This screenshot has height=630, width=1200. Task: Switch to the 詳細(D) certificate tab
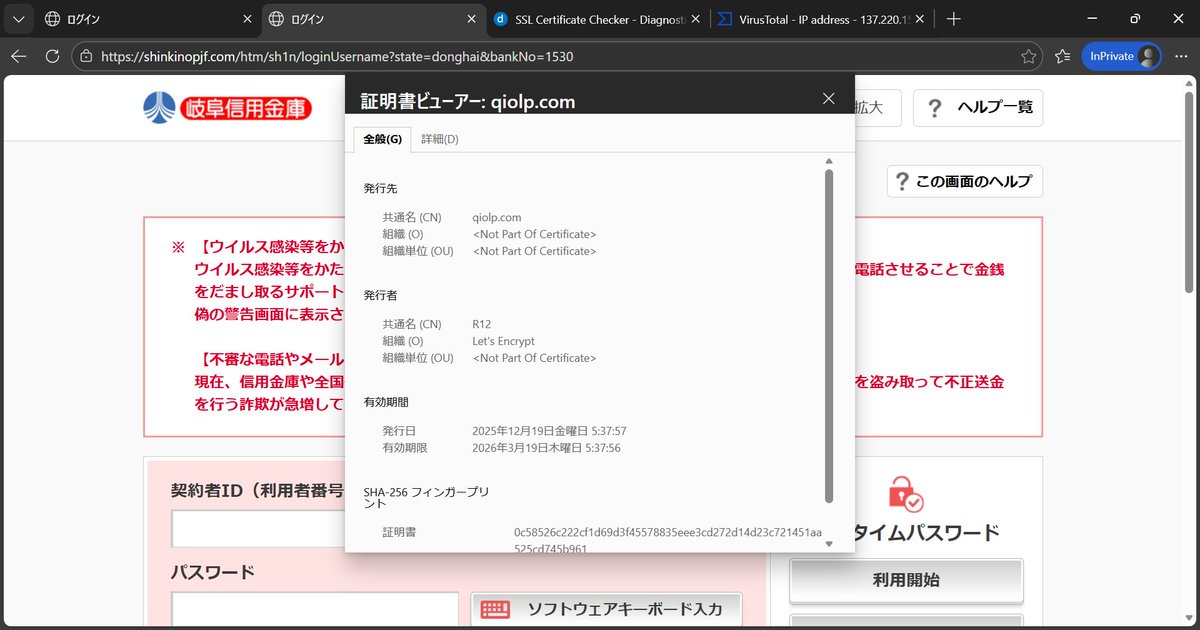[438, 139]
